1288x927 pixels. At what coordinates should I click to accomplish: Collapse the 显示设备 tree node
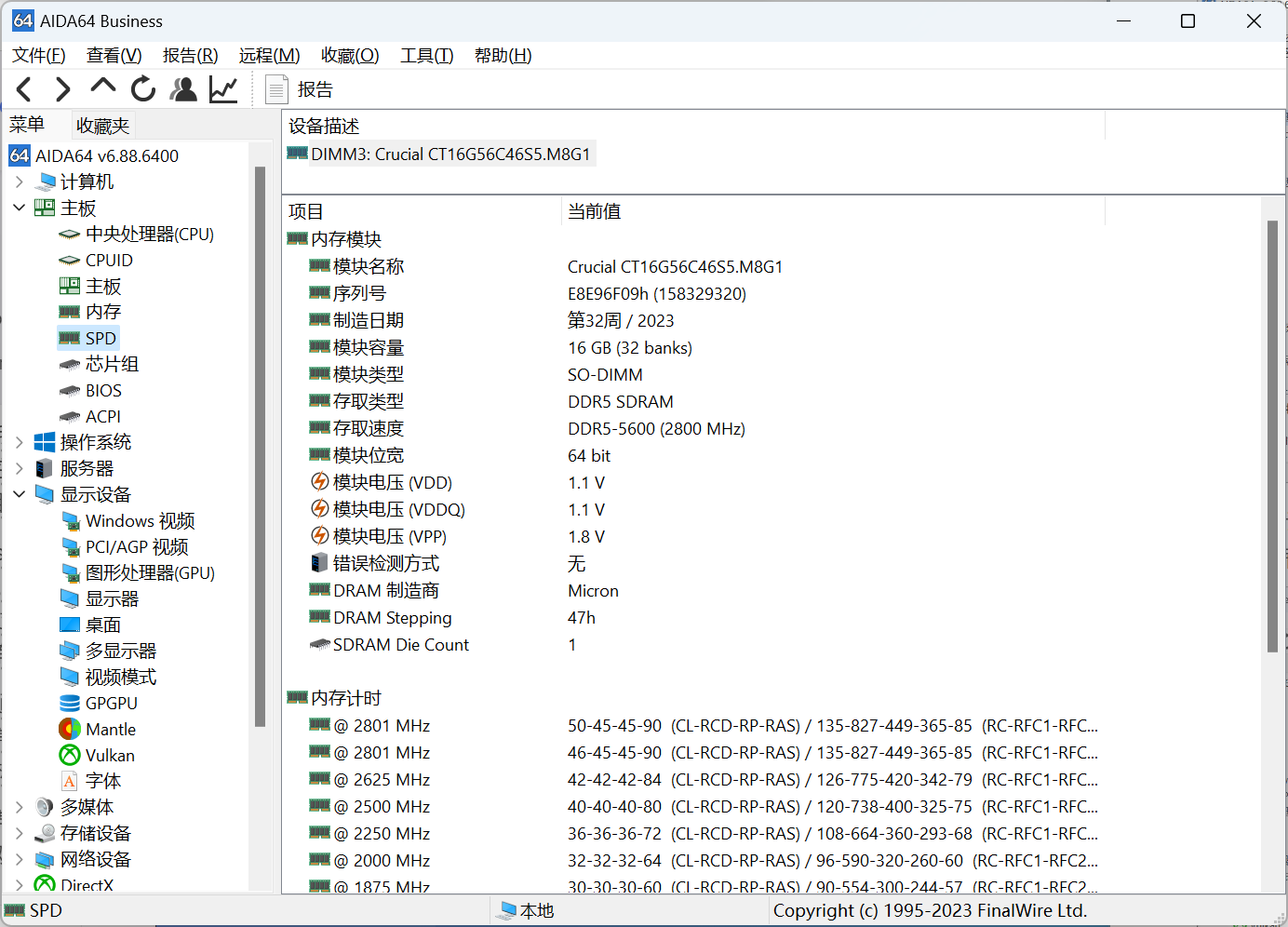[x=20, y=494]
